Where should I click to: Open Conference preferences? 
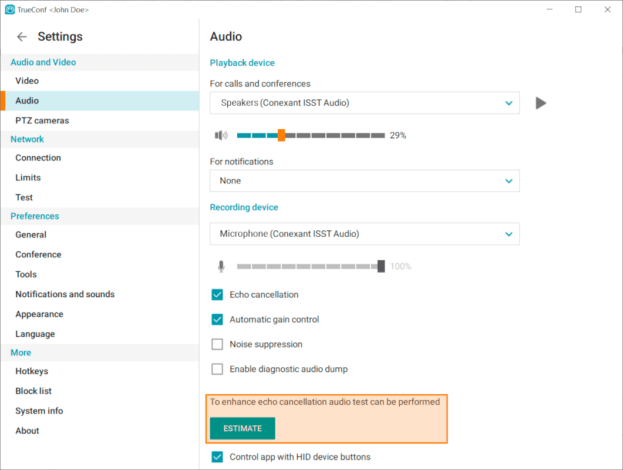click(100, 255)
